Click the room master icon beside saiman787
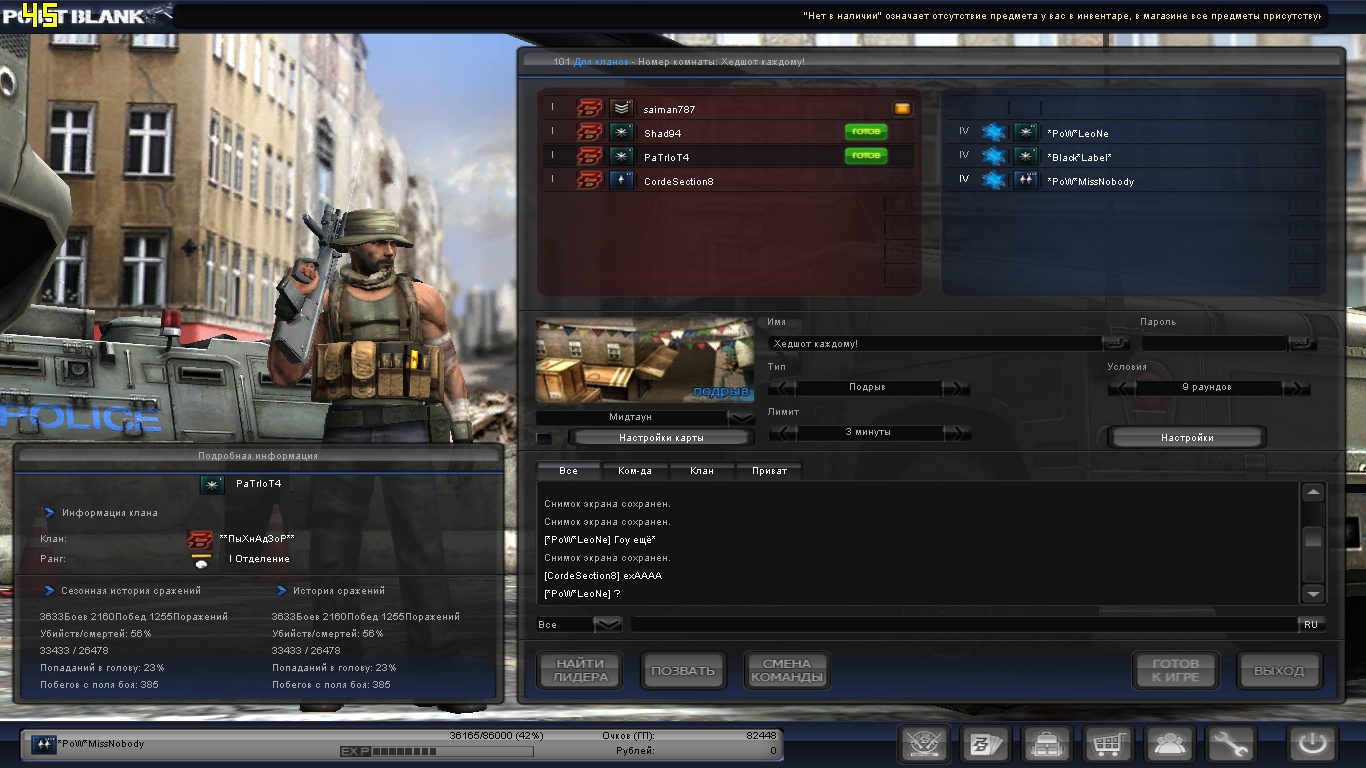This screenshot has width=1366, height=768. pos(902,109)
